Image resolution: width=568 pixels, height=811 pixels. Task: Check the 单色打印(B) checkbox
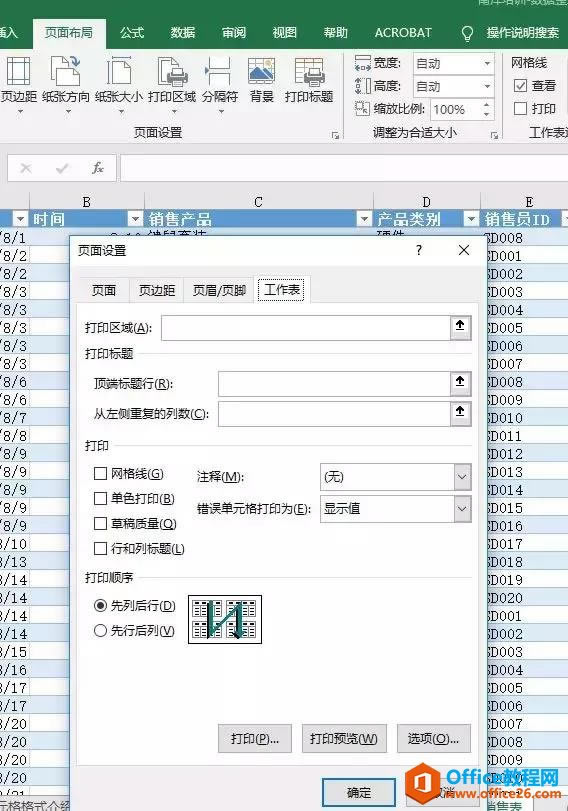[100, 498]
